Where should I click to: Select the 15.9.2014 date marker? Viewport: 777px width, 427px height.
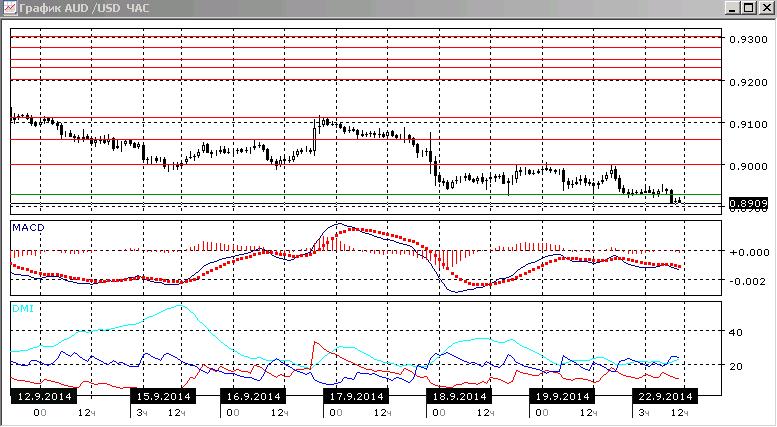(x=163, y=396)
